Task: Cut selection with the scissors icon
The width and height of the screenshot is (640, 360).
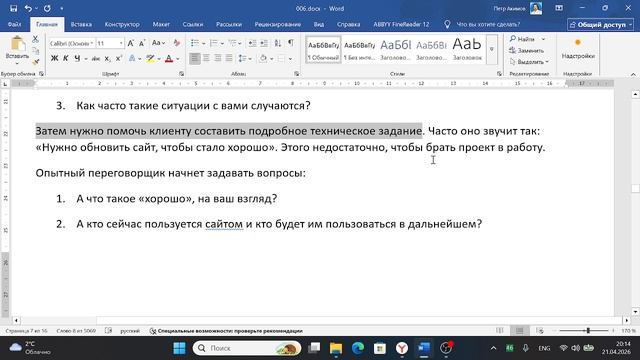Action: point(36,39)
